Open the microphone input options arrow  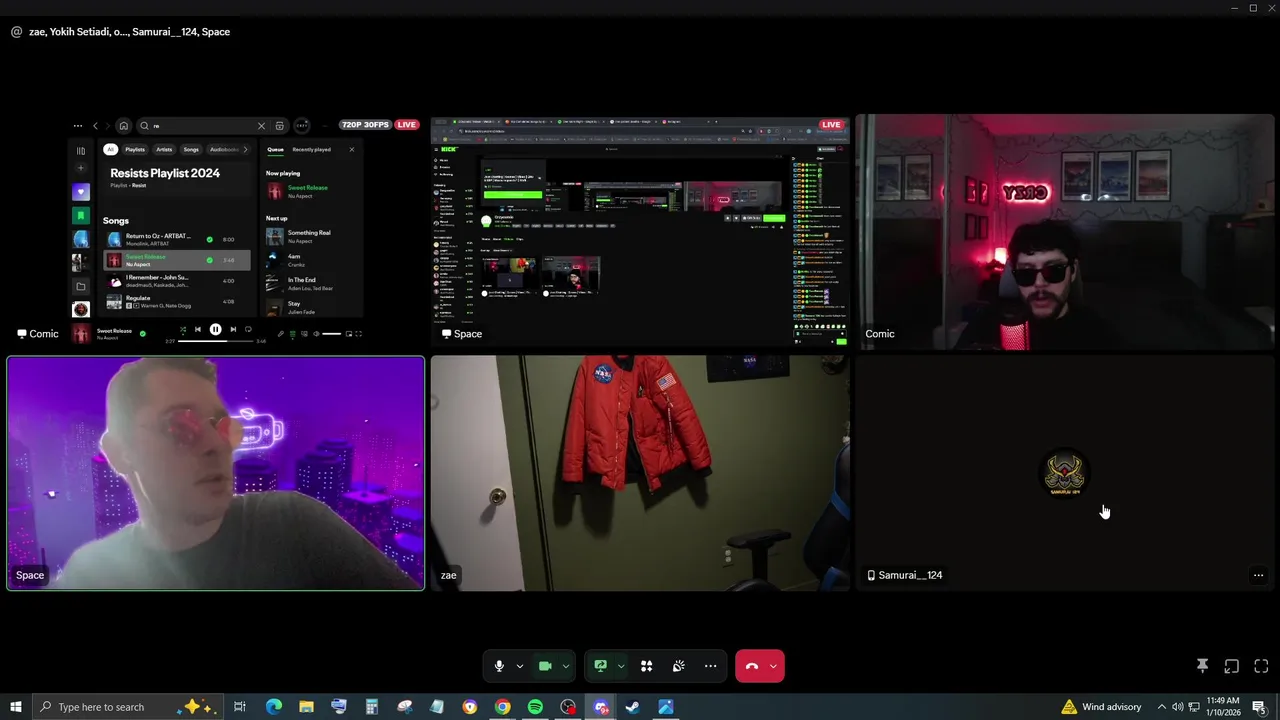tap(519, 666)
